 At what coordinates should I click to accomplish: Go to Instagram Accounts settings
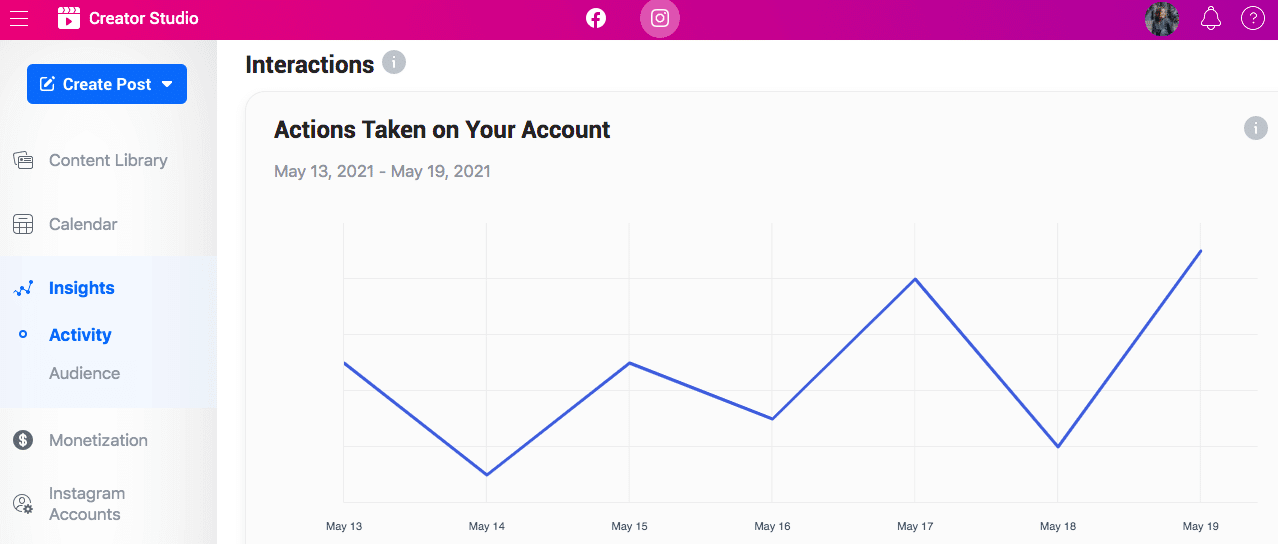coord(87,504)
